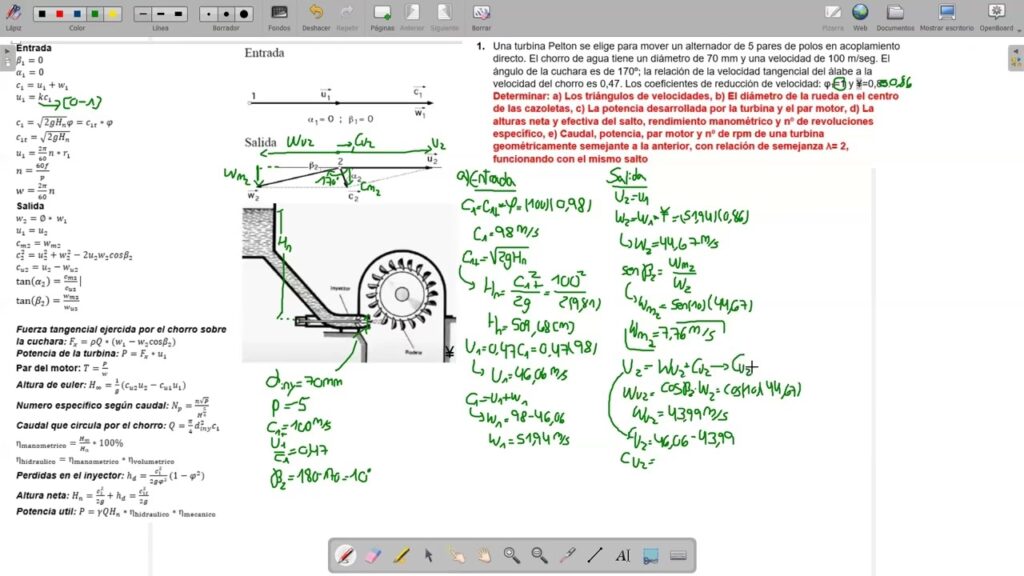Open the Fondos background options

tap(280, 14)
